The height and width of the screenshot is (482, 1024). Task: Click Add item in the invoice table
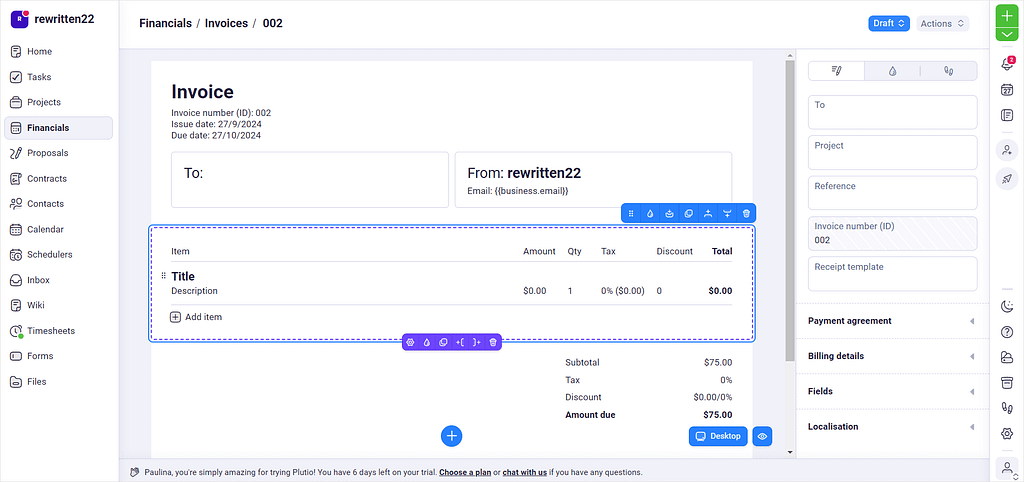click(x=196, y=317)
